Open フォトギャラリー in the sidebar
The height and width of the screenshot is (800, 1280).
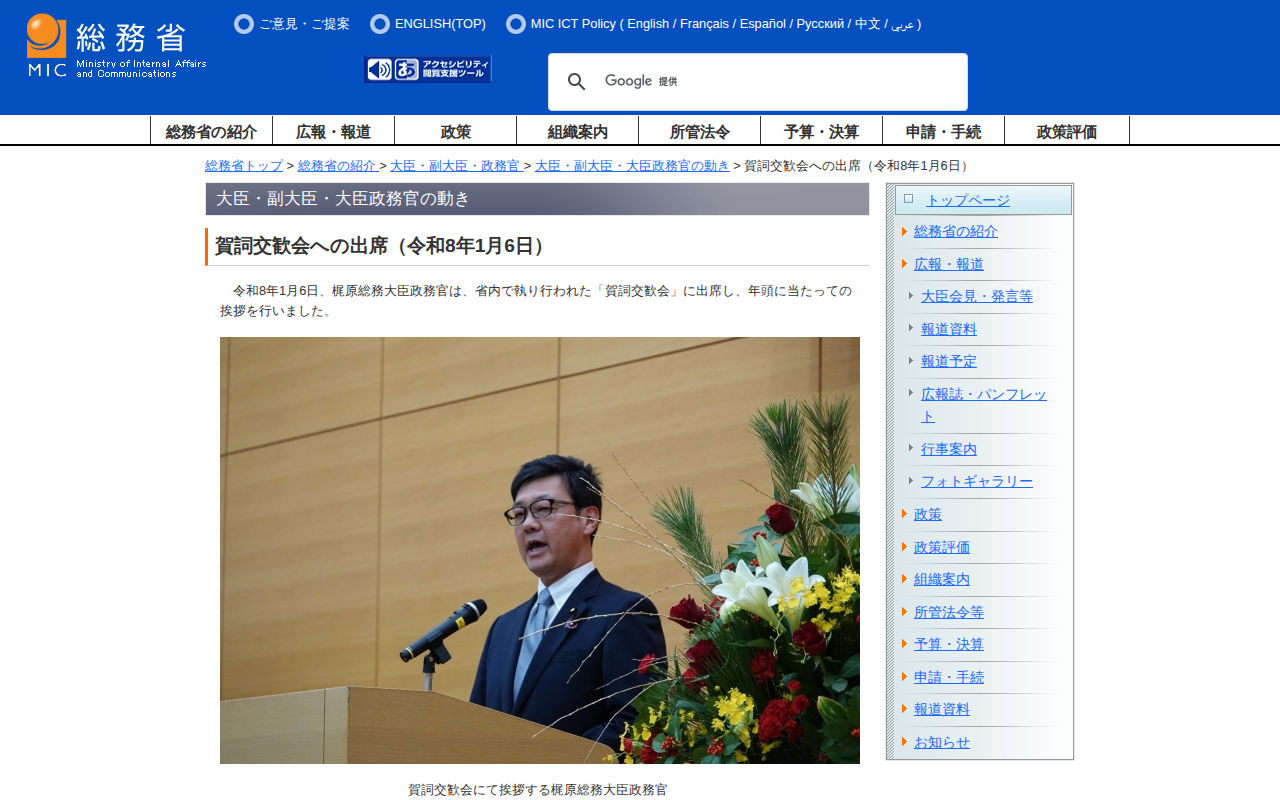pos(976,481)
